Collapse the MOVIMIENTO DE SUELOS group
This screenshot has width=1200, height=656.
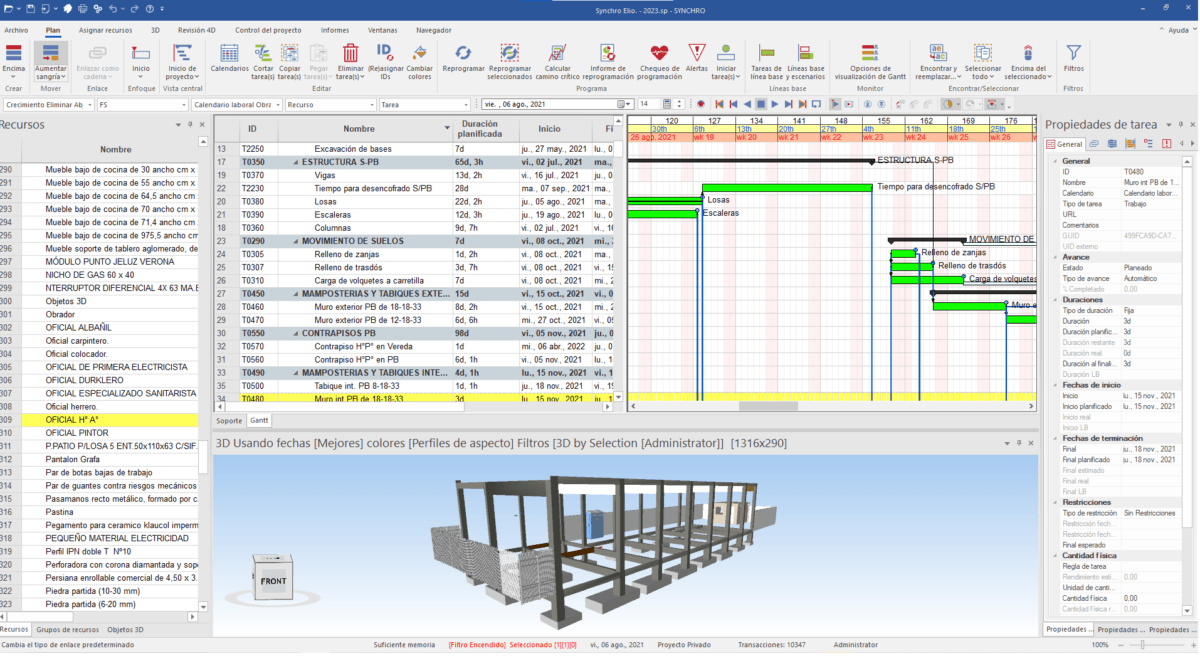tap(295, 241)
